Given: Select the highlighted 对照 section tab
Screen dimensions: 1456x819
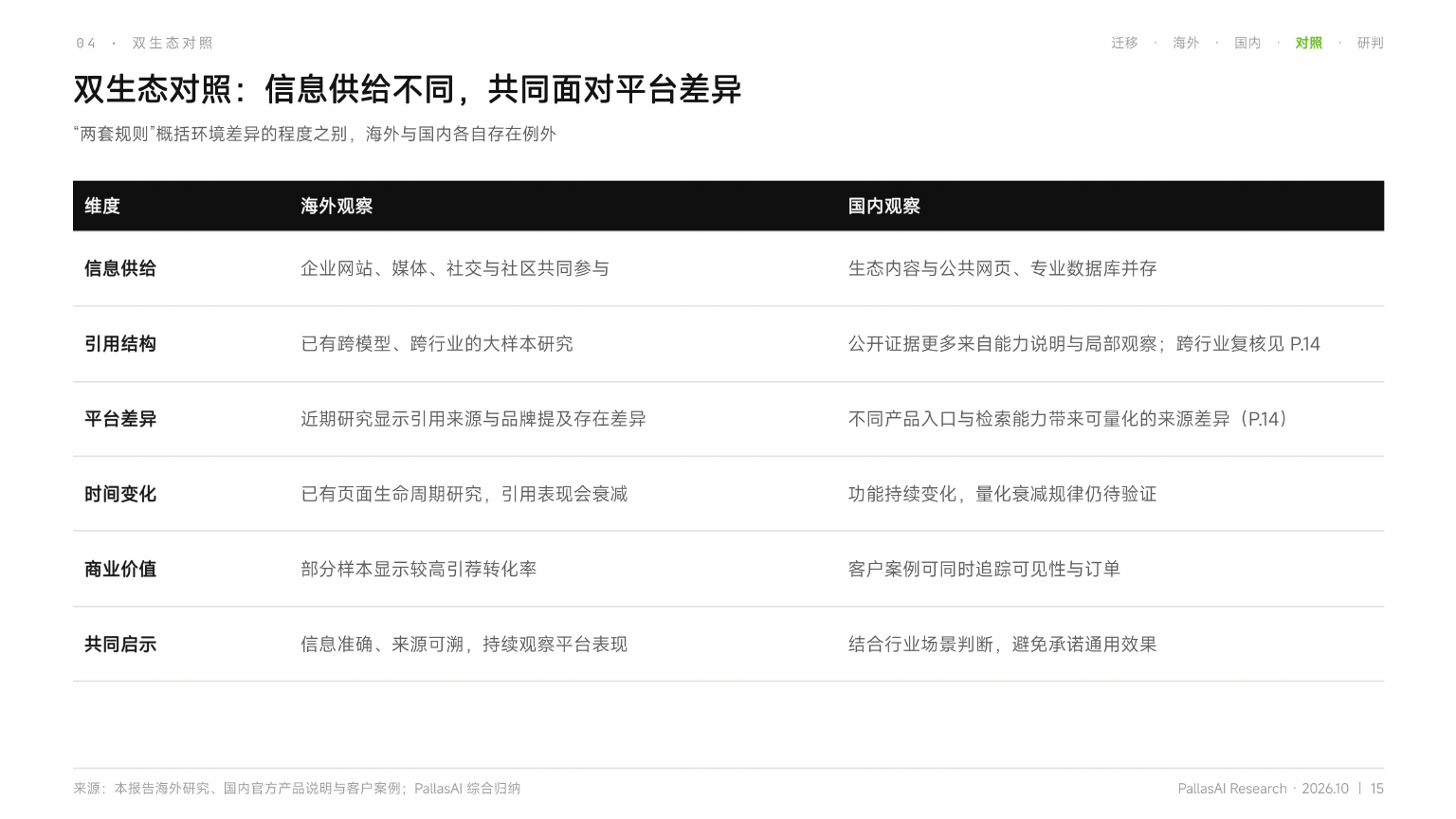Looking at the screenshot, I should (1309, 43).
